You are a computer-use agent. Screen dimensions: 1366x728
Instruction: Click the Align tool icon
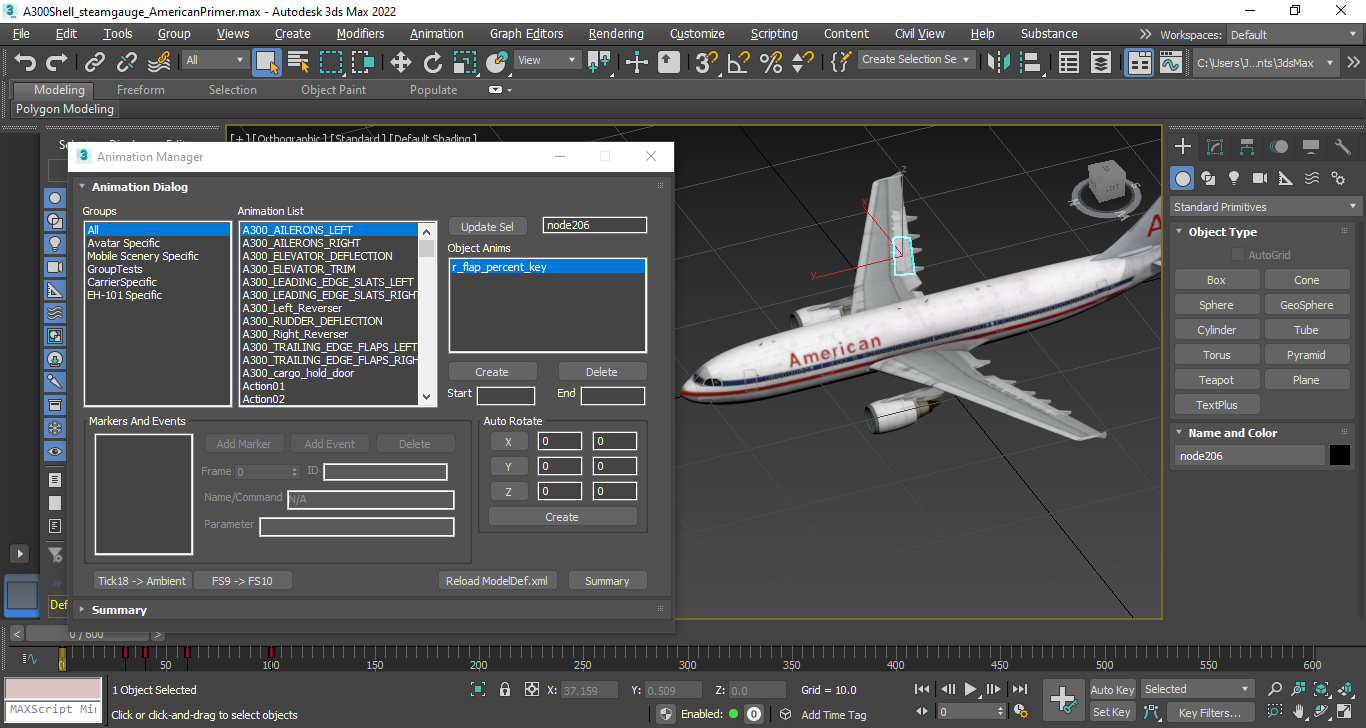1029,62
